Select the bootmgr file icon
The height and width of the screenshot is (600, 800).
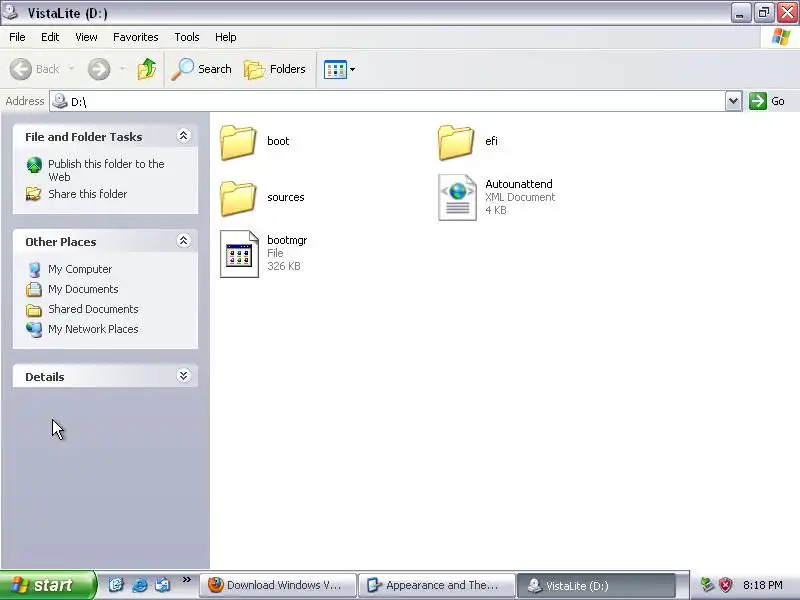click(x=239, y=254)
